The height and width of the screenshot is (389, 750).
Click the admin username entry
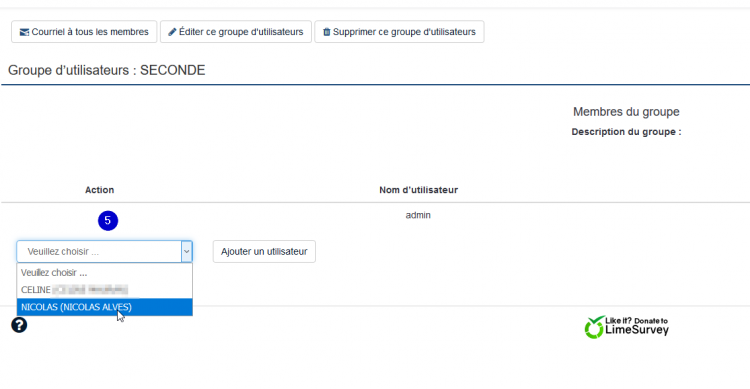pyautogui.click(x=418, y=215)
